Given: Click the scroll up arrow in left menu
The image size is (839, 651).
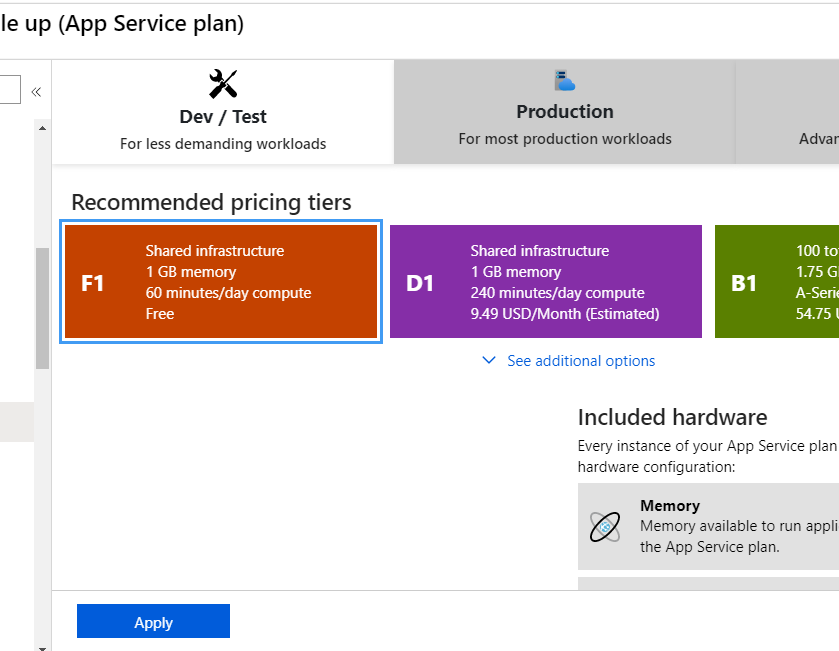Looking at the screenshot, I should click(42, 128).
